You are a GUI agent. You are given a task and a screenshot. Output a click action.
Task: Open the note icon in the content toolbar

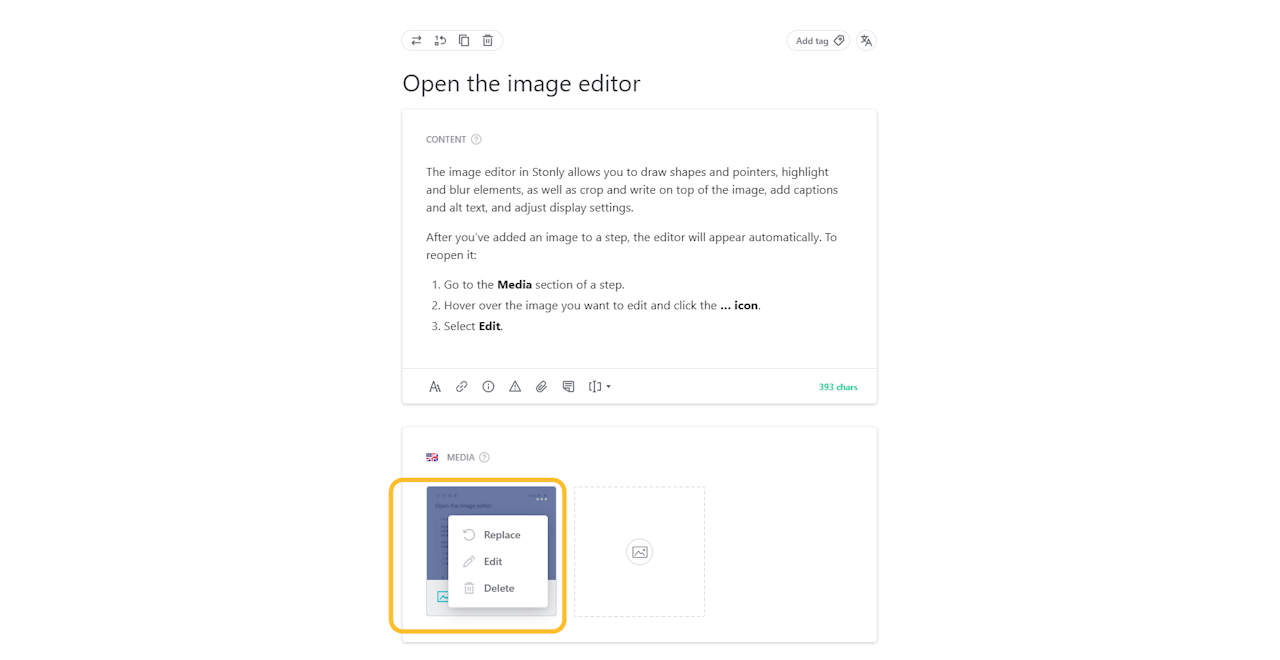point(568,386)
